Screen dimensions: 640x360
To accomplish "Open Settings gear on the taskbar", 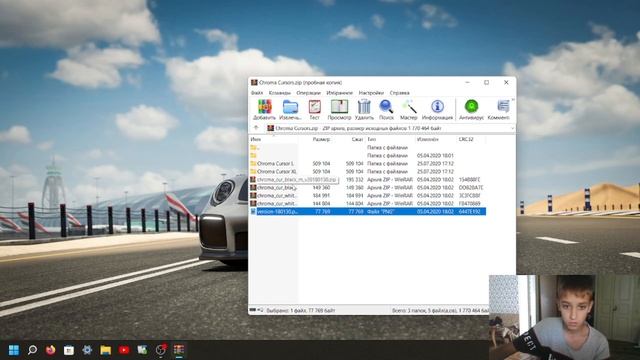I will point(87,350).
